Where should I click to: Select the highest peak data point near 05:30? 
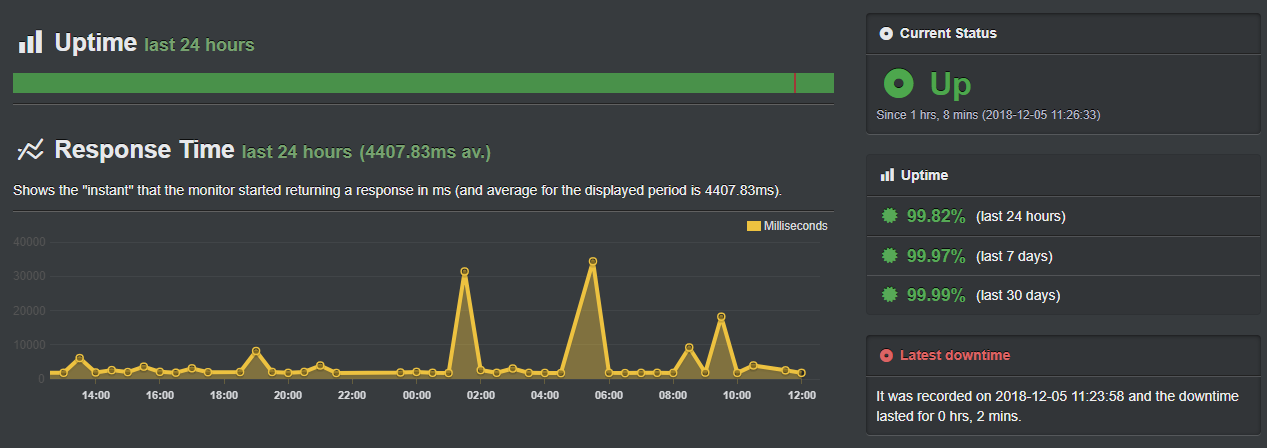point(593,261)
